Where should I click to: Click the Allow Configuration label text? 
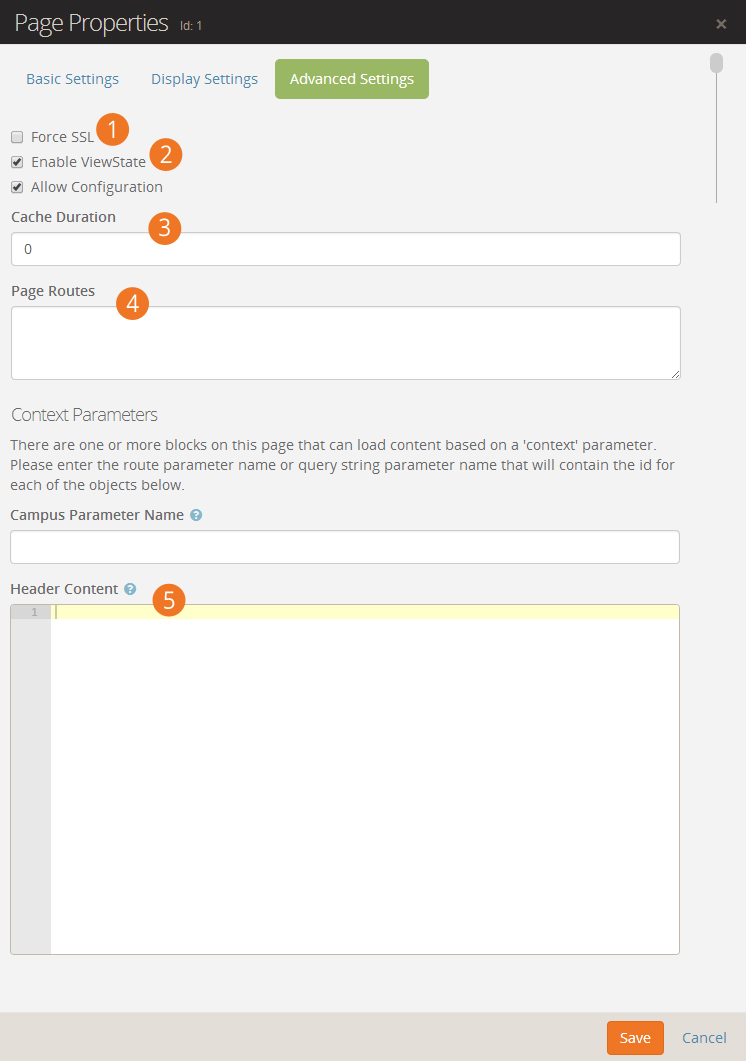pyautogui.click(x=97, y=187)
